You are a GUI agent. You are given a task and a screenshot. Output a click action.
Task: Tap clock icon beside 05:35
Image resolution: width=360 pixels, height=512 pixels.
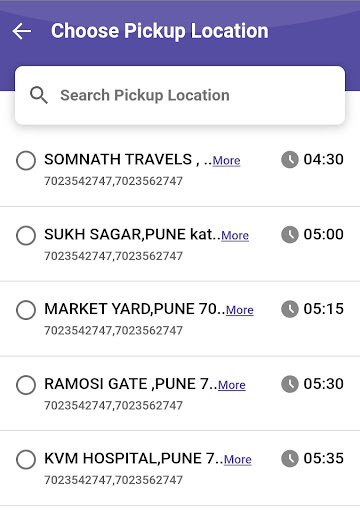[x=290, y=458]
